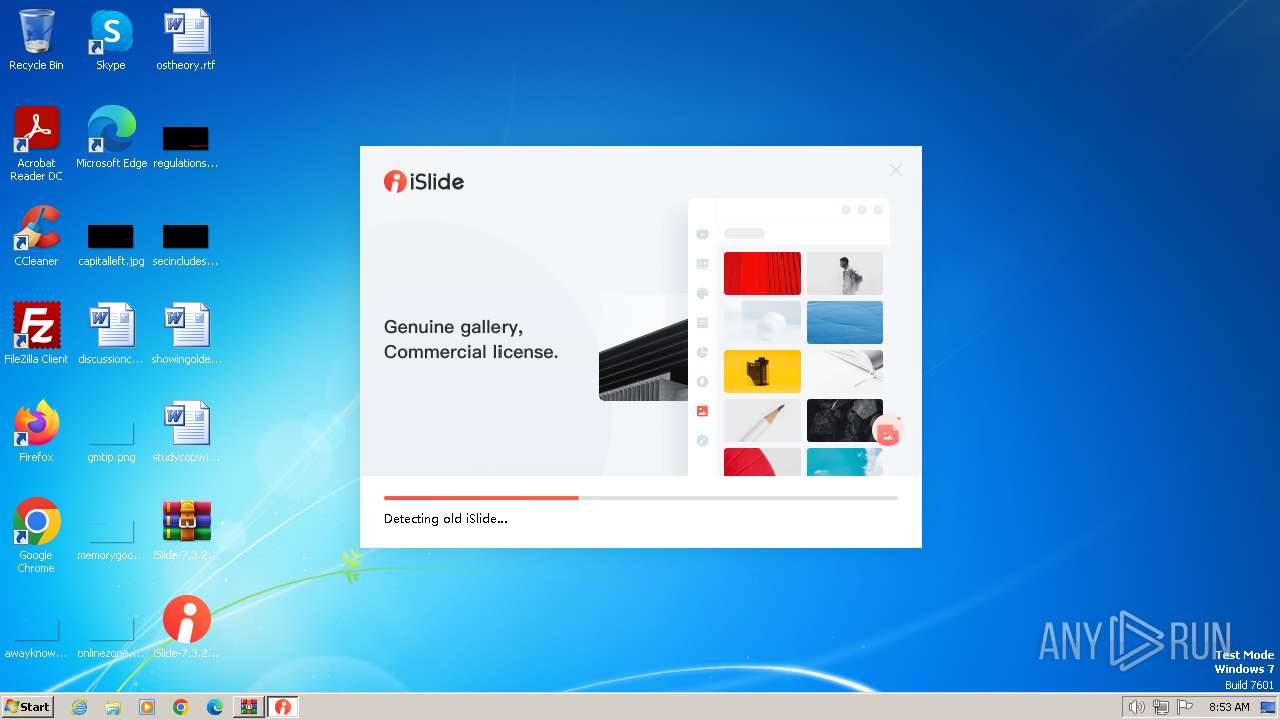Click the installer progress bar

pyautogui.click(x=641, y=497)
